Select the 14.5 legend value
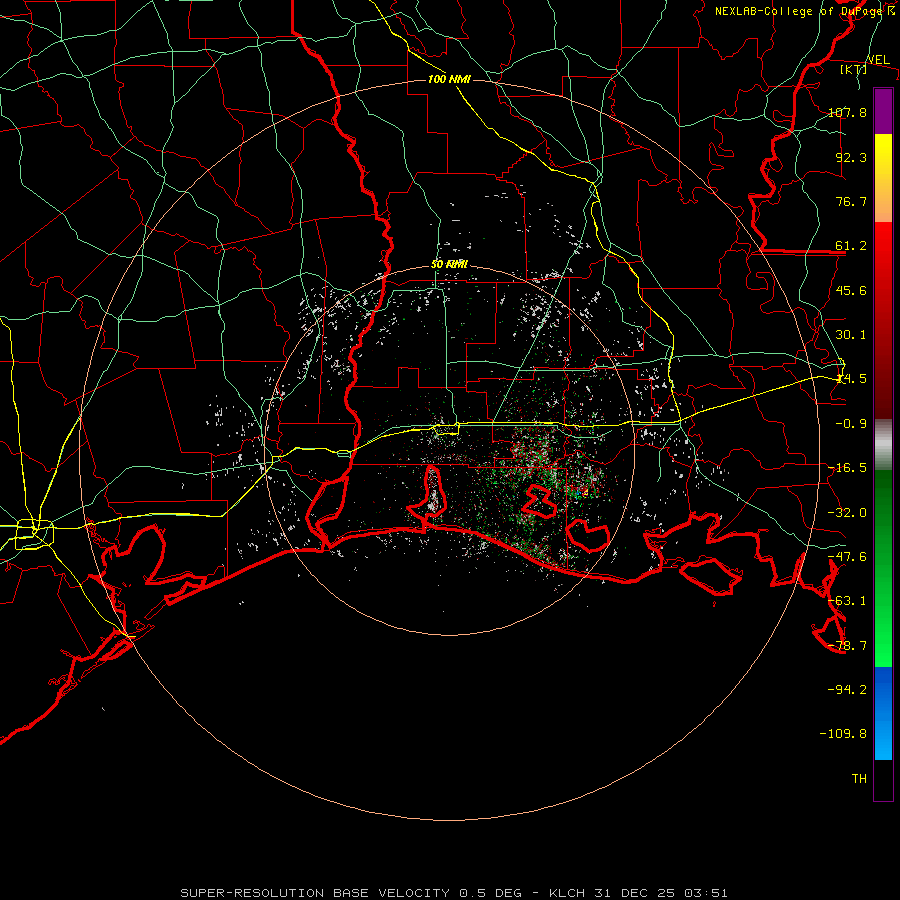This screenshot has height=900, width=900. [x=851, y=379]
